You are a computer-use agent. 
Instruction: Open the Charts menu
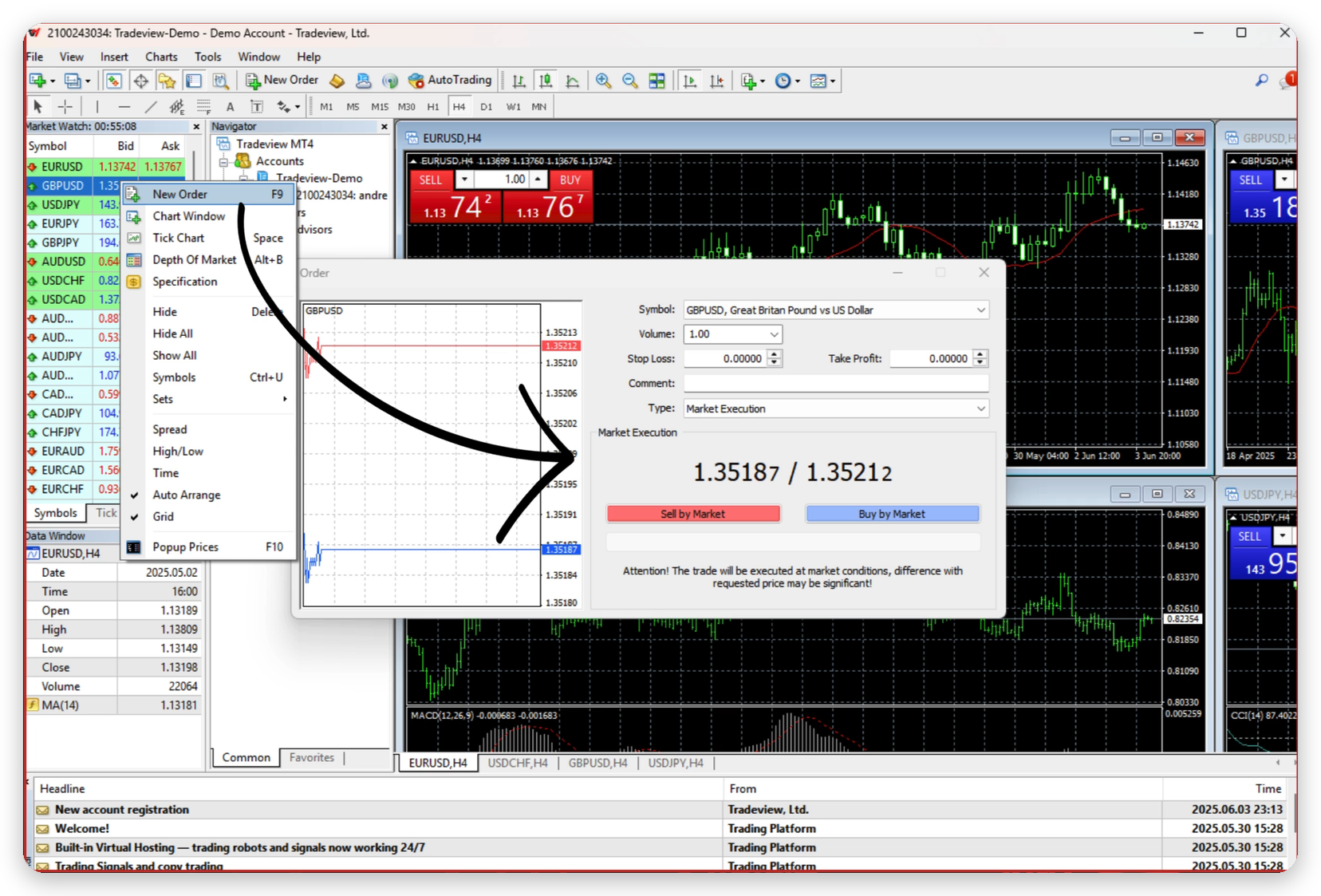(161, 57)
